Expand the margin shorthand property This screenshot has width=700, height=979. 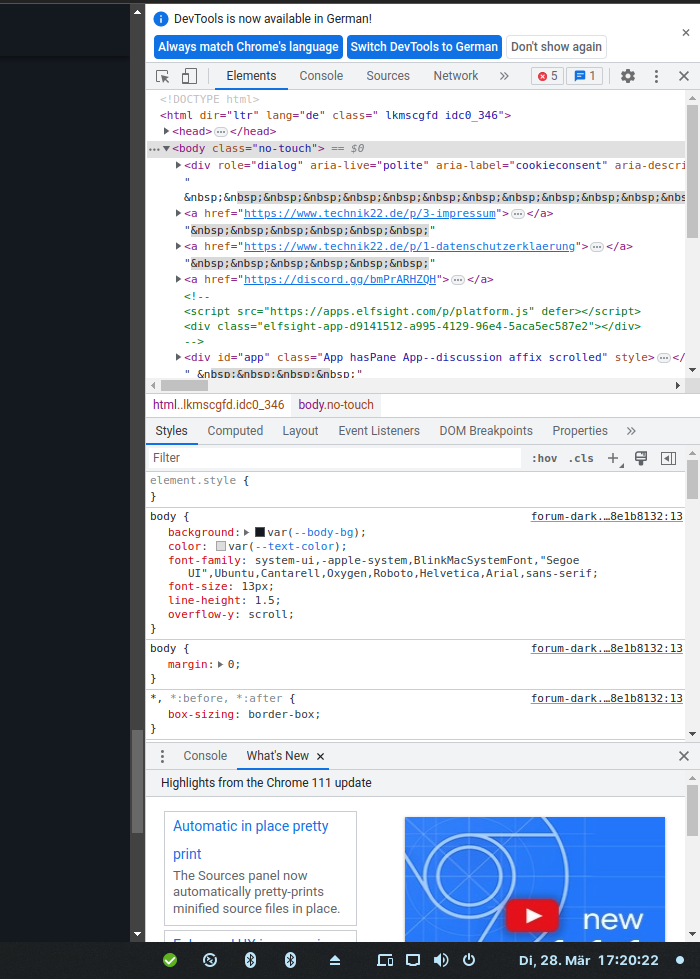220,665
